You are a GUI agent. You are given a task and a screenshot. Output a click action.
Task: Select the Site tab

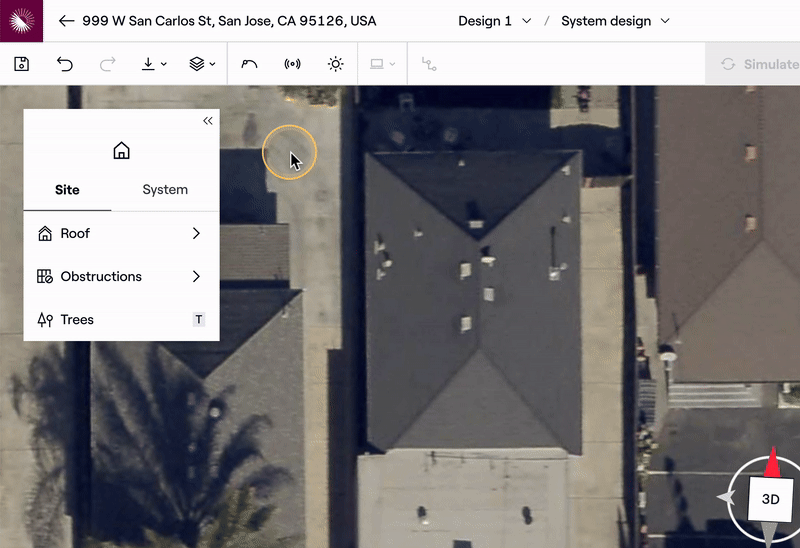67,190
